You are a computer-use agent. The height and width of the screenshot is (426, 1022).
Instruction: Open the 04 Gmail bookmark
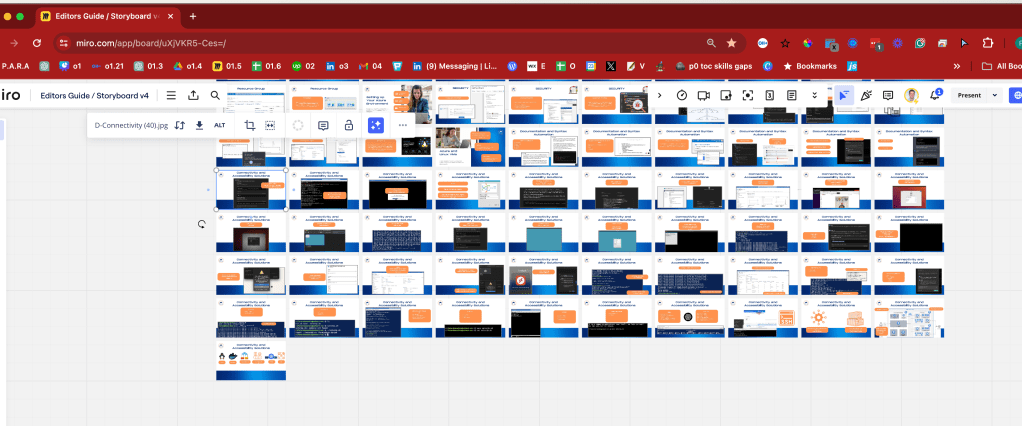coord(370,66)
